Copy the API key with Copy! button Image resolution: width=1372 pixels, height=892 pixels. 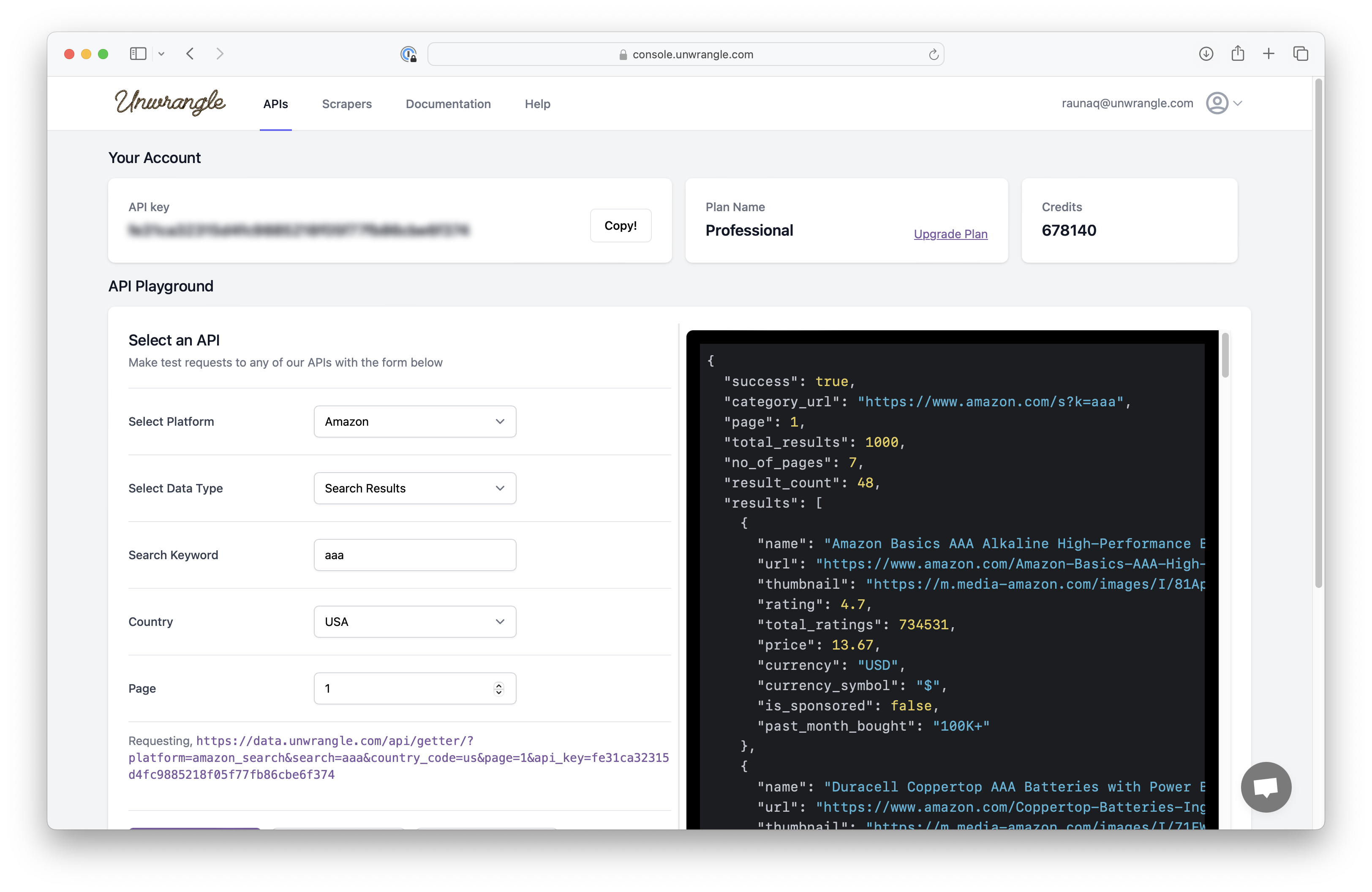pyautogui.click(x=620, y=225)
